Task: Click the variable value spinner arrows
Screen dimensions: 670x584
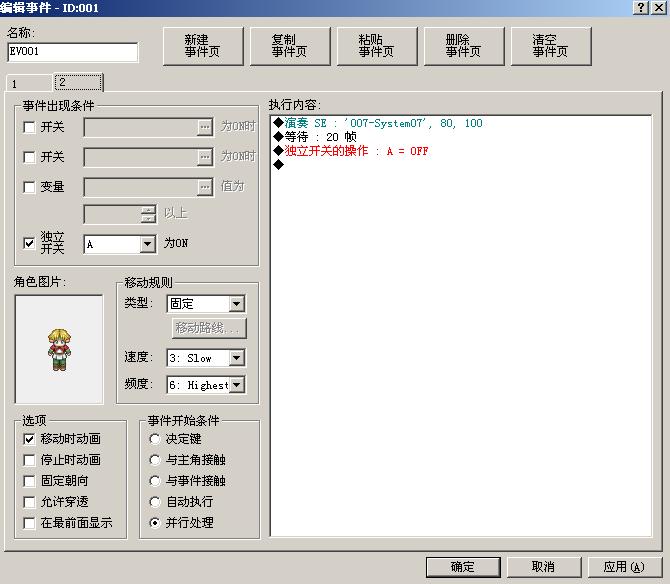Action: click(x=148, y=214)
